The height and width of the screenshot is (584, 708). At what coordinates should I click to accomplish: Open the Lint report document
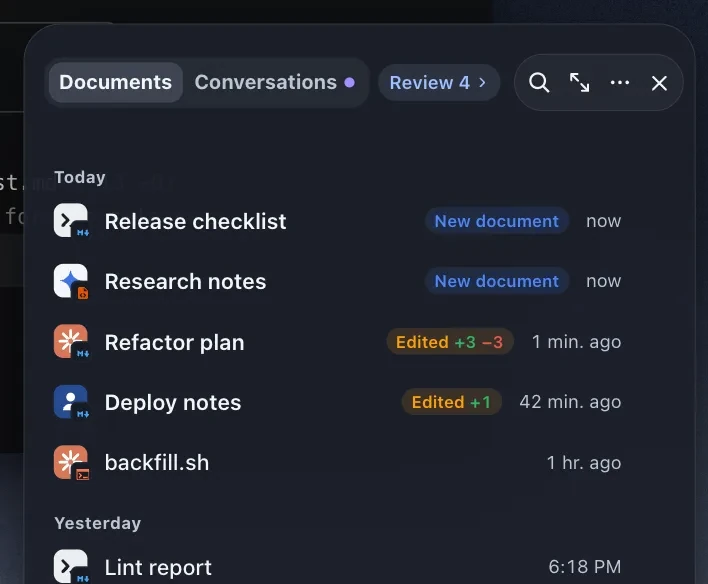pos(337,566)
